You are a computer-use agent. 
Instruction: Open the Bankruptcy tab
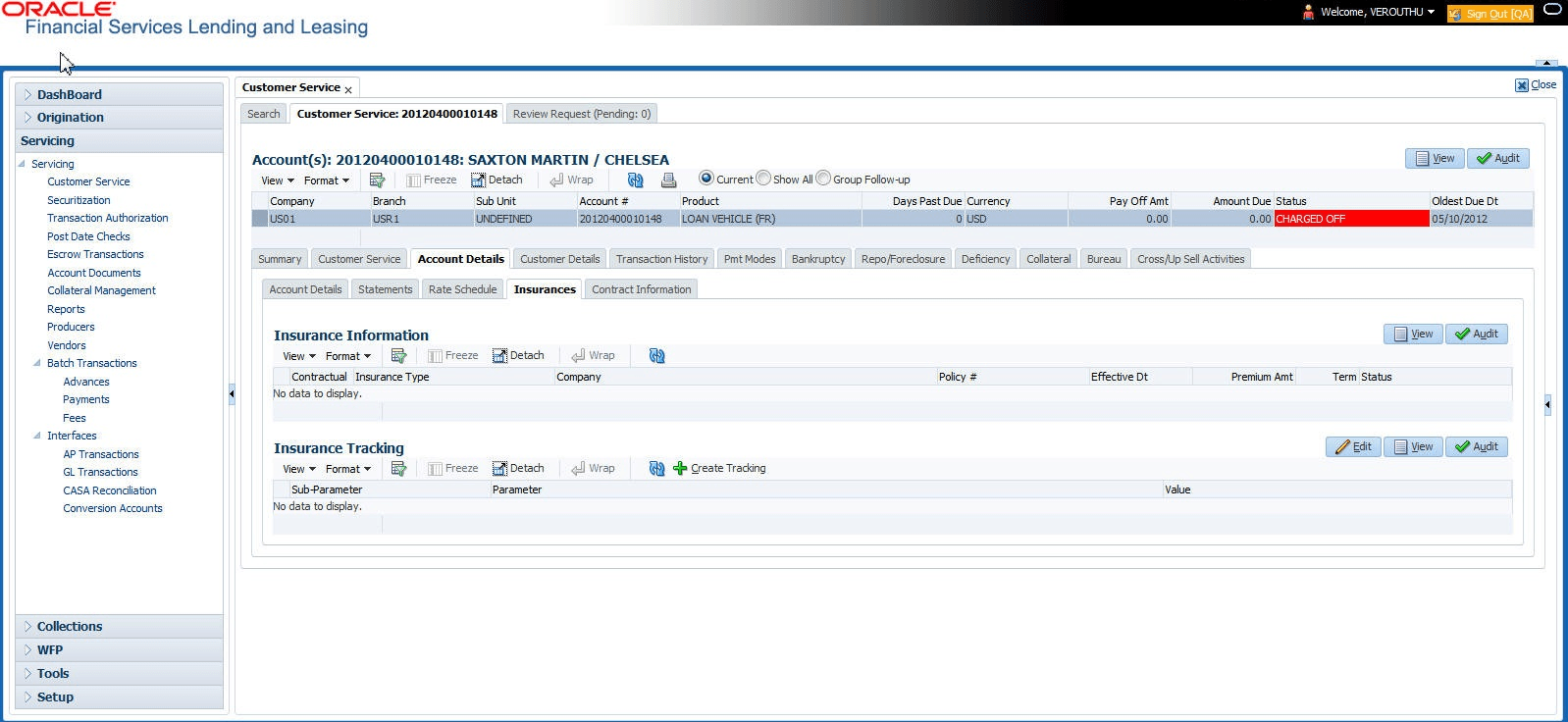click(818, 259)
